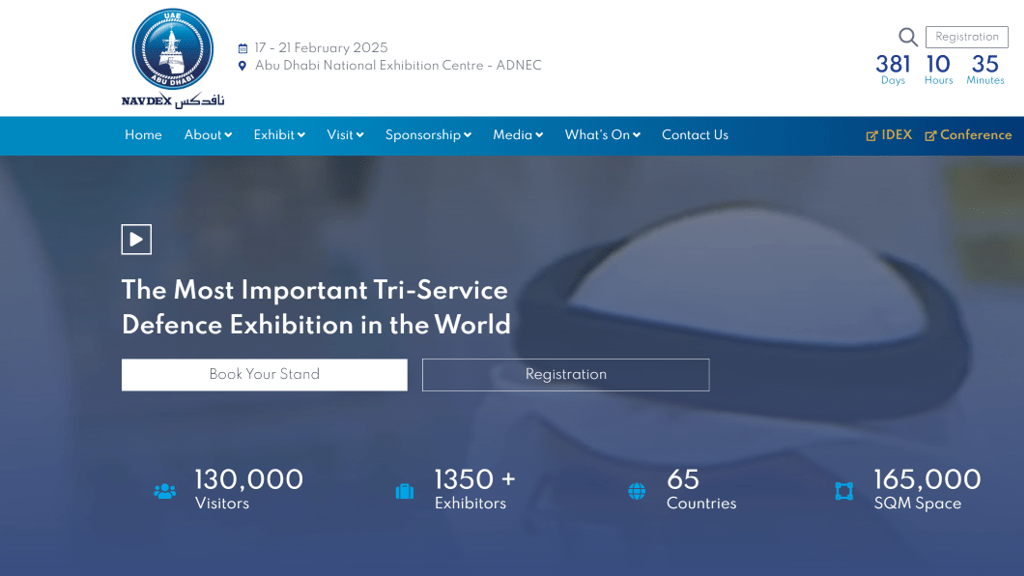
Task: Click the NAVDEX Abu Dhabi logo
Action: click(x=172, y=58)
